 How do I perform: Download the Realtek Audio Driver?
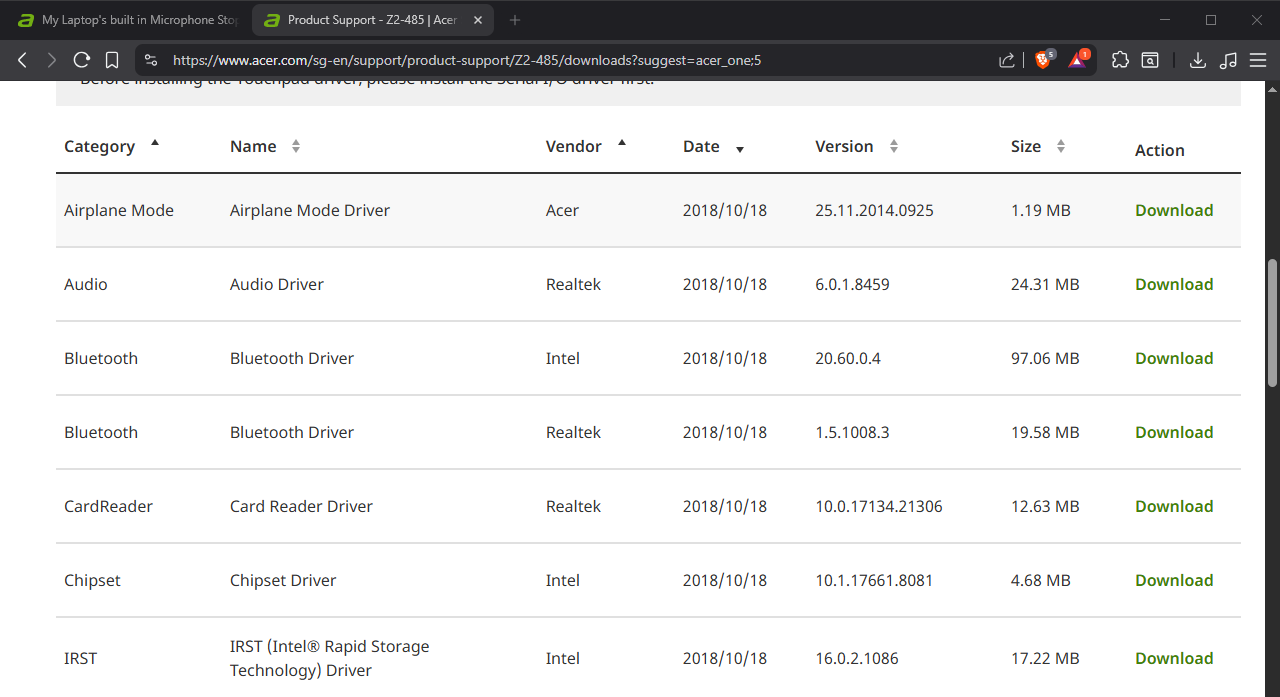click(x=1174, y=284)
